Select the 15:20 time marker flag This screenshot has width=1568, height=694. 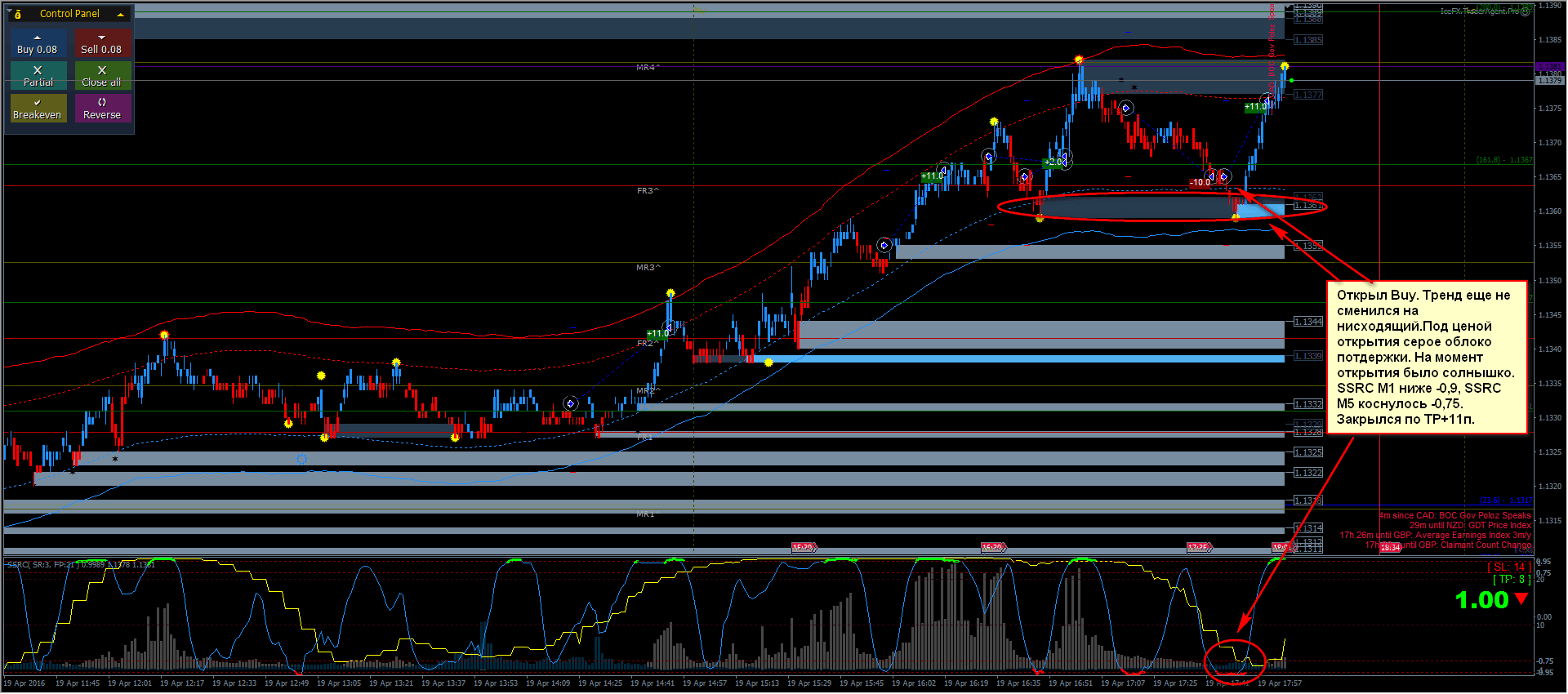(x=804, y=548)
